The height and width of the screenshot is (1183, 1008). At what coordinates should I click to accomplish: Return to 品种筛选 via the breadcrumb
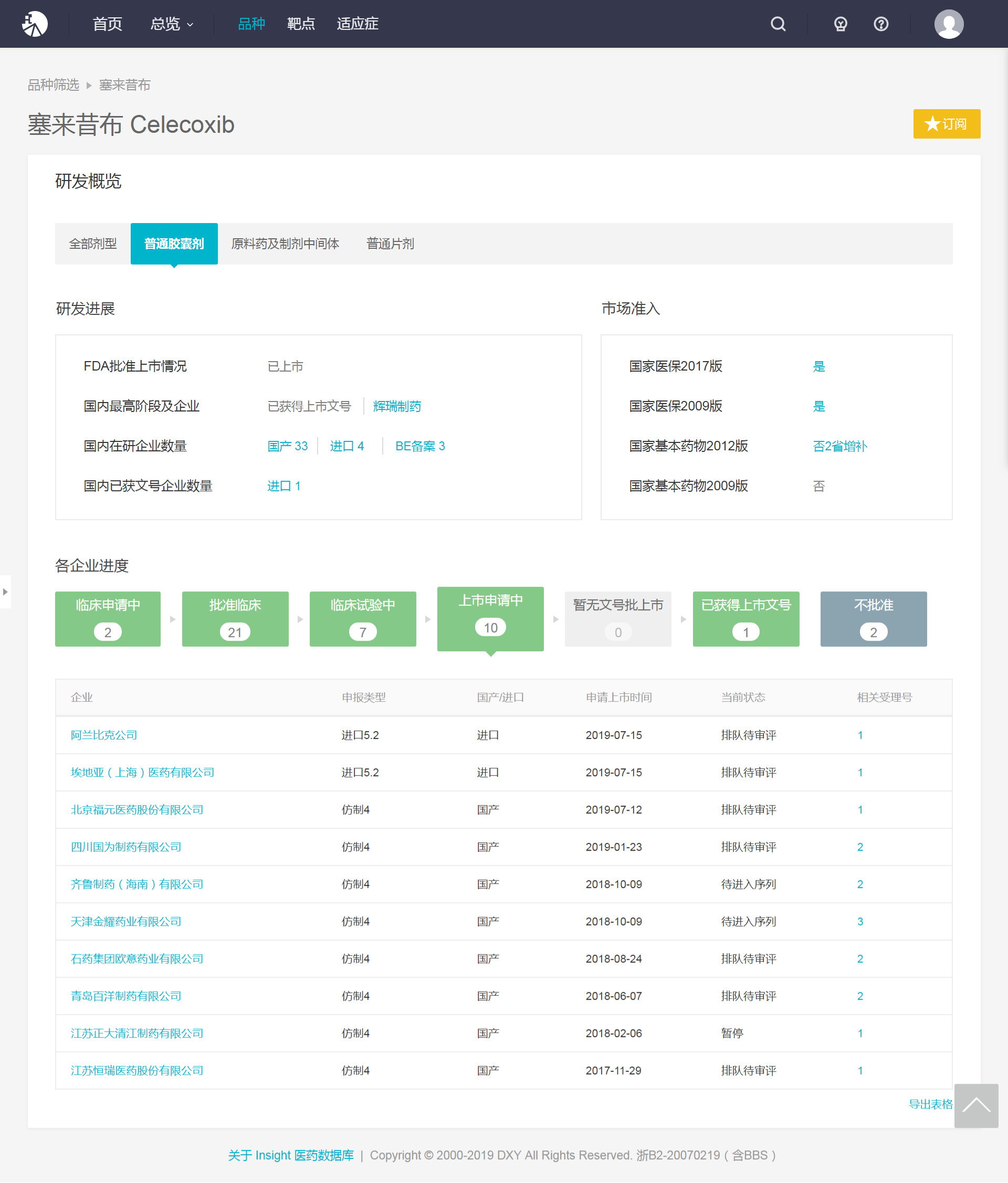click(53, 85)
